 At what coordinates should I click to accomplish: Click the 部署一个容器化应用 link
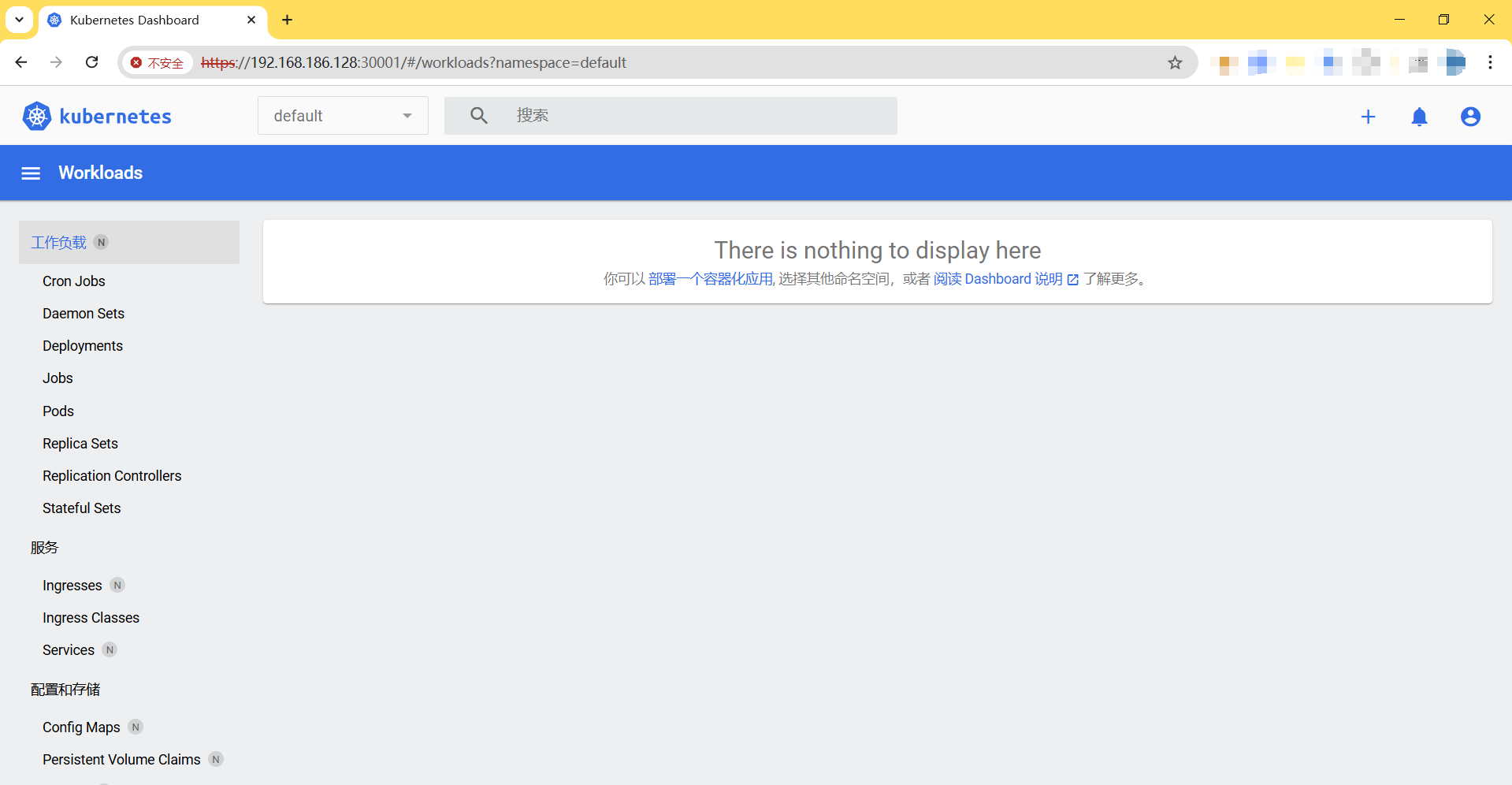point(711,279)
